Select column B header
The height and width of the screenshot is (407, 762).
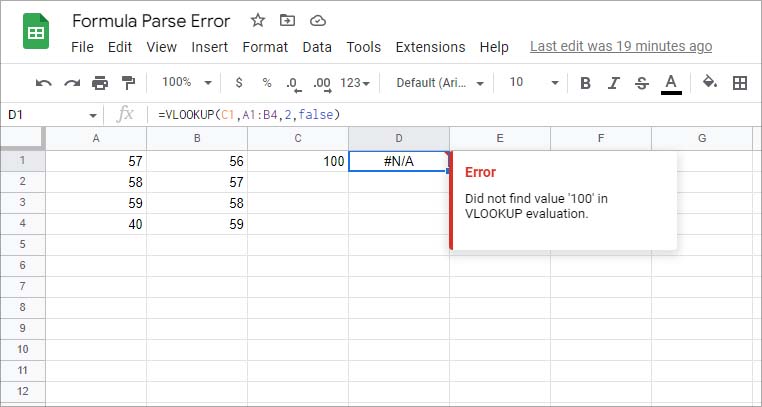[197, 138]
